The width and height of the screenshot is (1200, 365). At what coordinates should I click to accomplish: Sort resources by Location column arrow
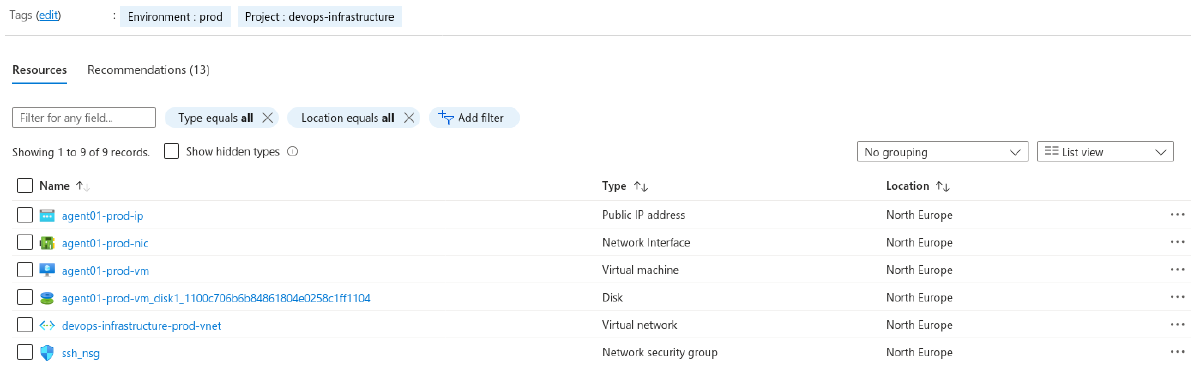click(x=942, y=187)
